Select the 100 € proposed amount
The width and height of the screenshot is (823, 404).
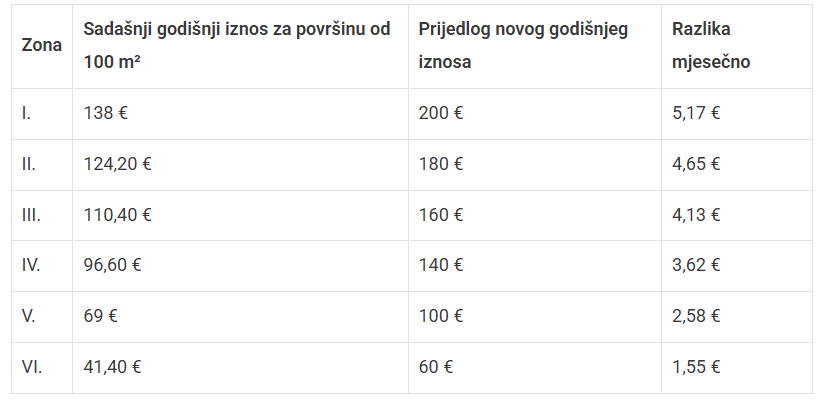[x=441, y=316]
